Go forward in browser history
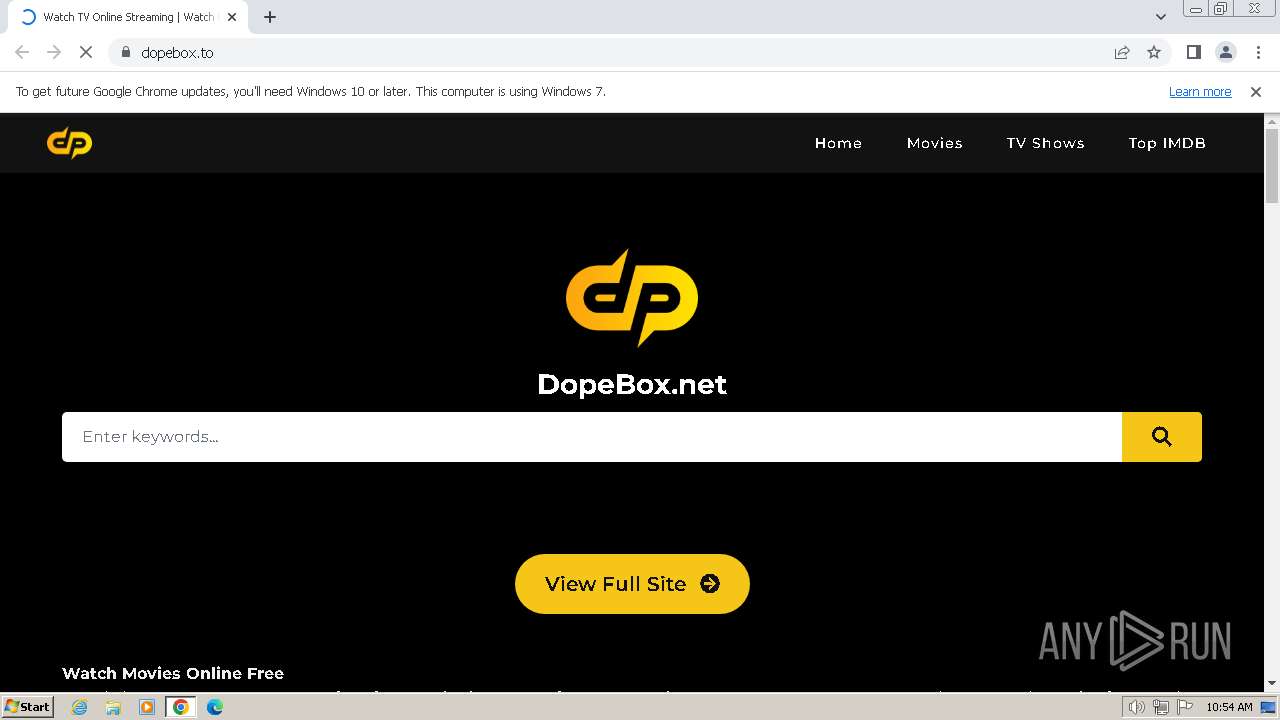Screen dimensions: 1280x720 point(54,52)
